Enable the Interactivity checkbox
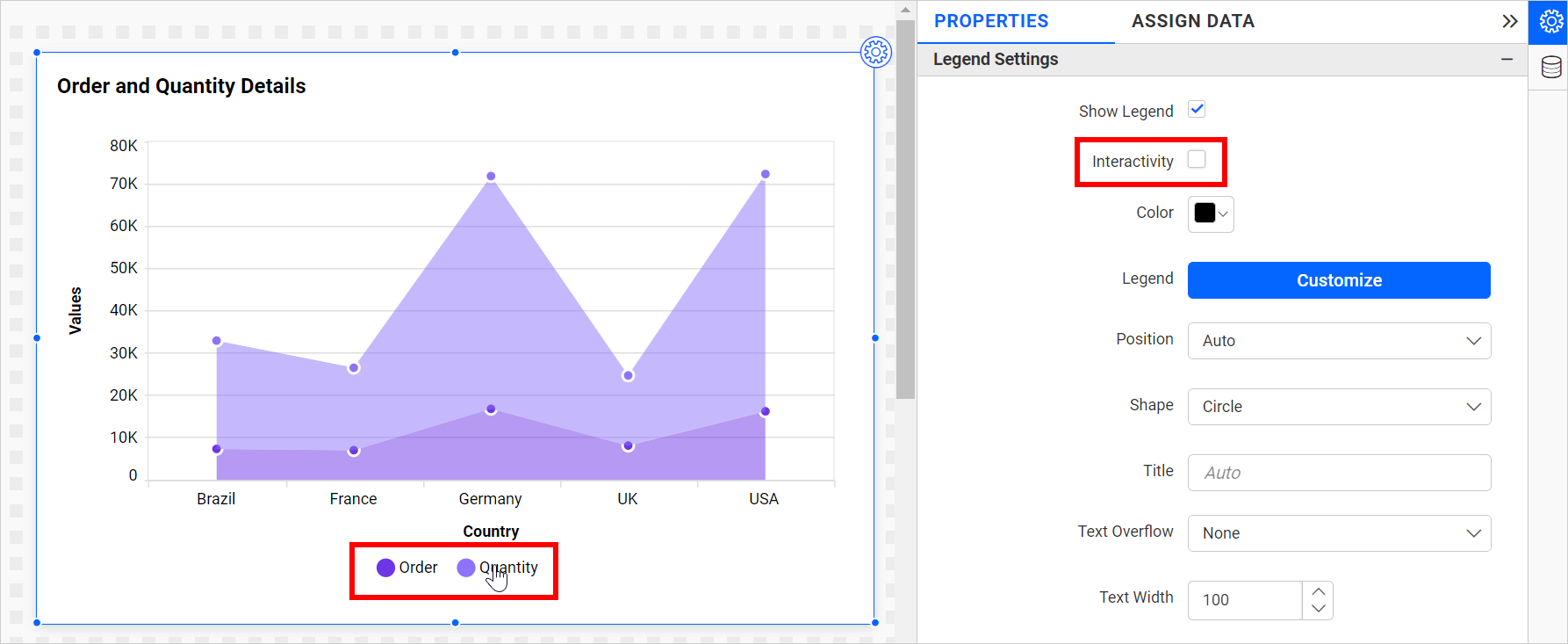 pos(1197,159)
